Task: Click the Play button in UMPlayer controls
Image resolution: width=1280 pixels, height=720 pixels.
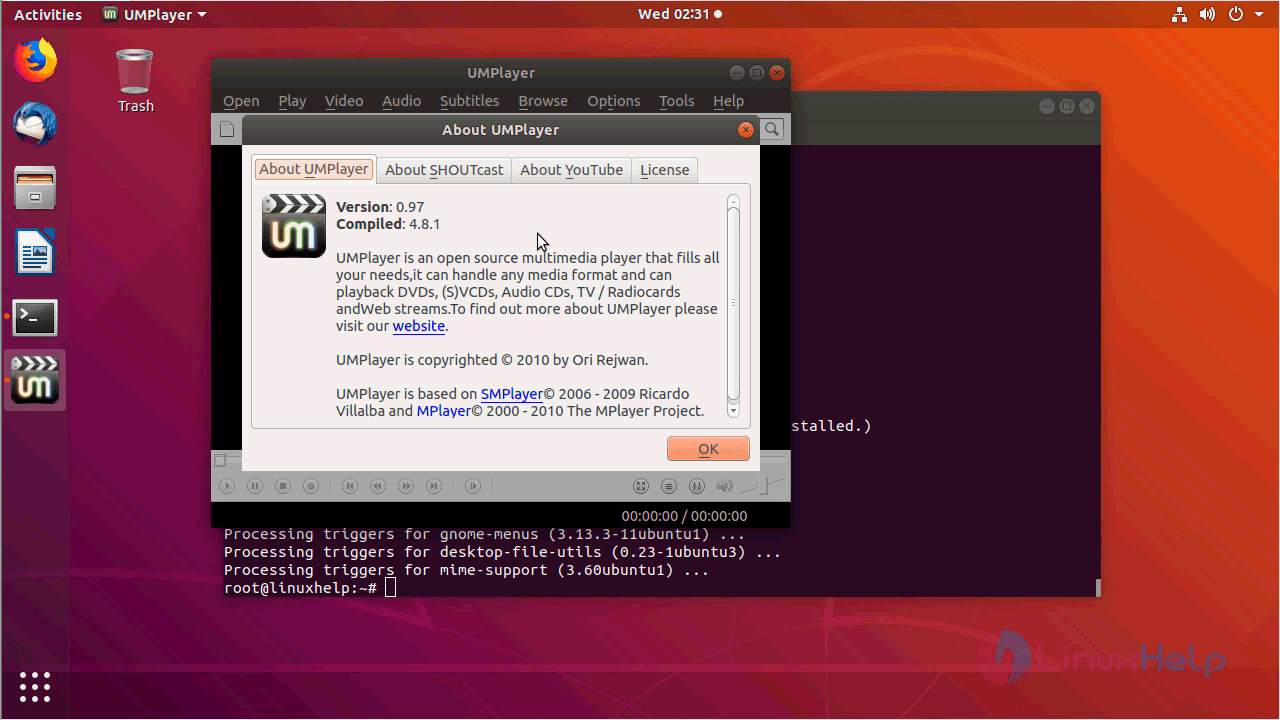Action: [227, 486]
